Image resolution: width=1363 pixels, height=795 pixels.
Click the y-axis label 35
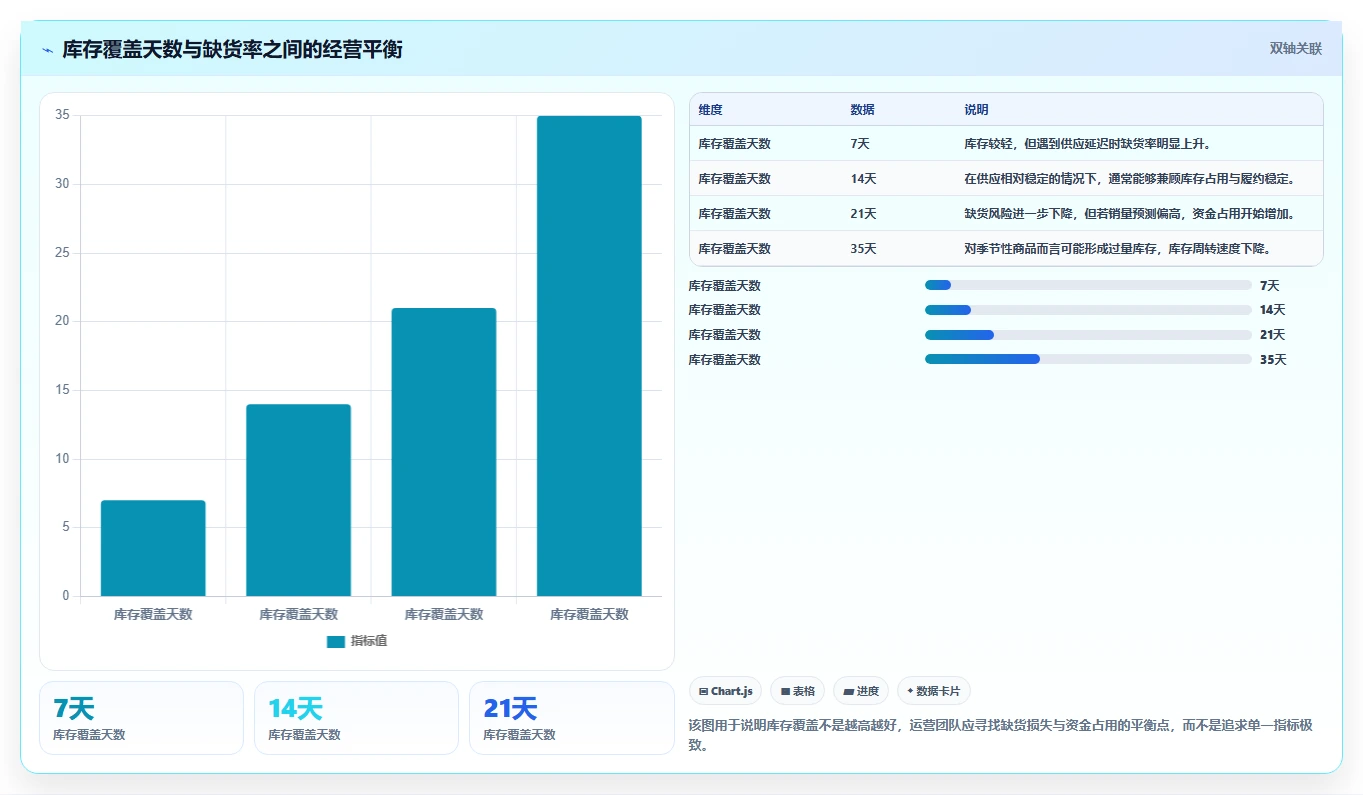[62, 115]
